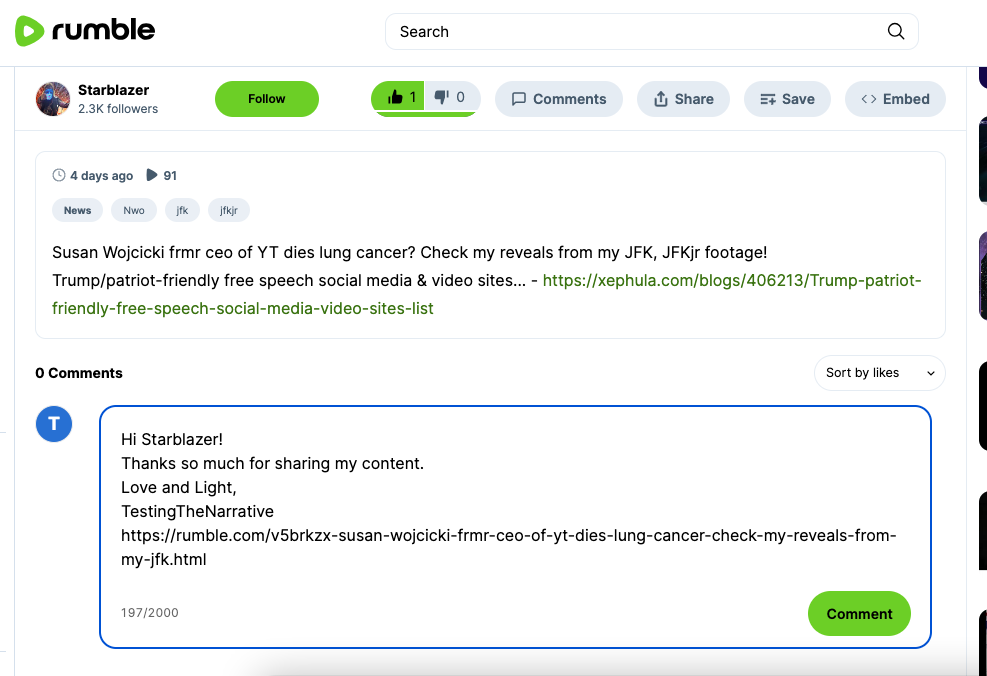The image size is (987, 676).
Task: Follow the Starblazer channel
Action: pyautogui.click(x=267, y=99)
